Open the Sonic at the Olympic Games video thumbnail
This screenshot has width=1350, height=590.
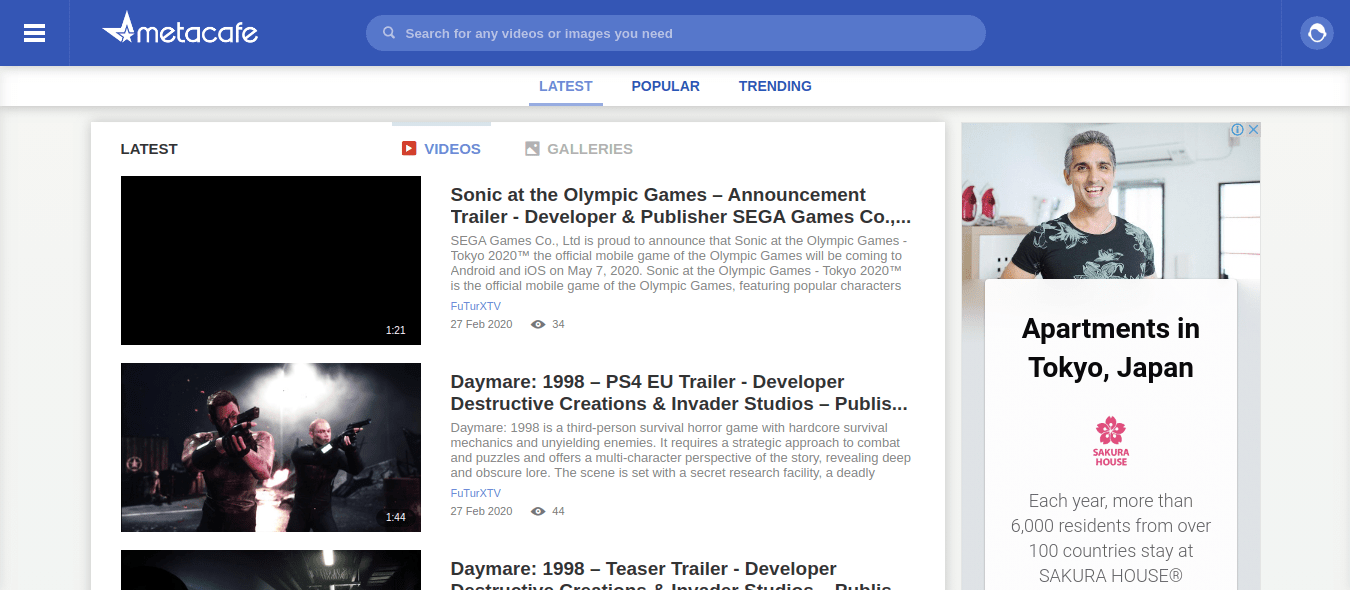[x=271, y=260]
